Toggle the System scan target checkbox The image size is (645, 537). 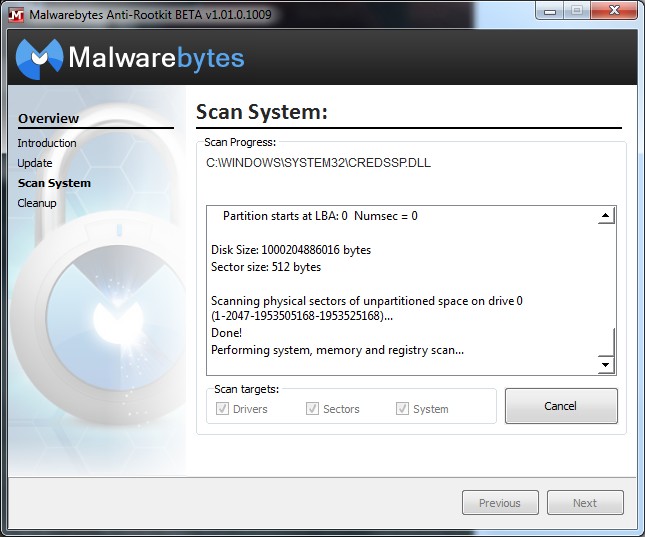tap(402, 409)
